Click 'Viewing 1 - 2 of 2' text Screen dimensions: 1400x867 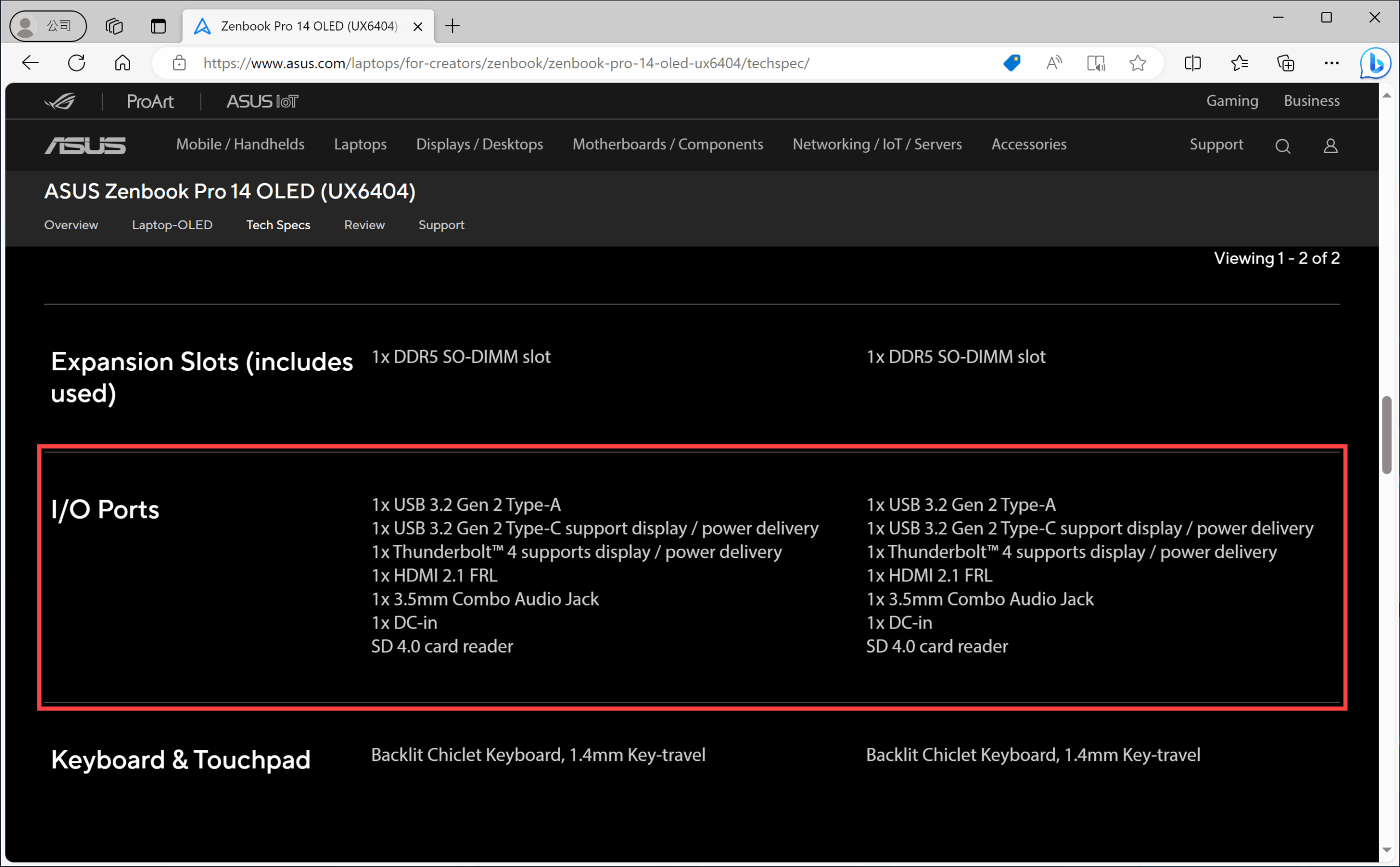[x=1277, y=258]
